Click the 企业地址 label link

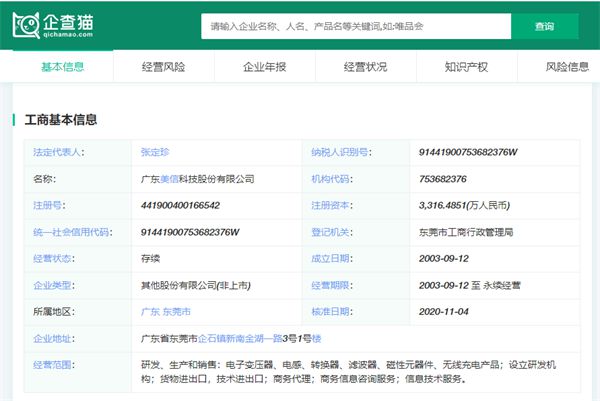click(52, 338)
